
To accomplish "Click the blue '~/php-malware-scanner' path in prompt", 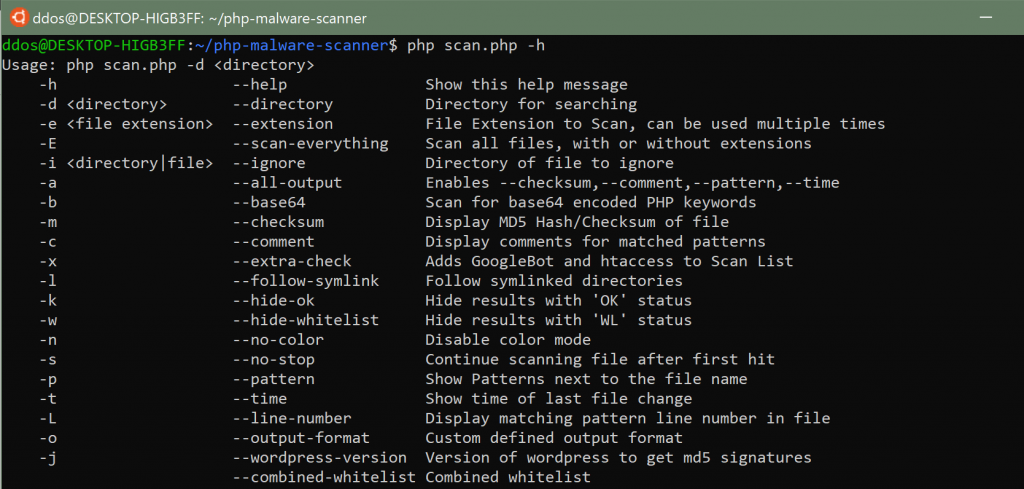I will click(x=292, y=46).
